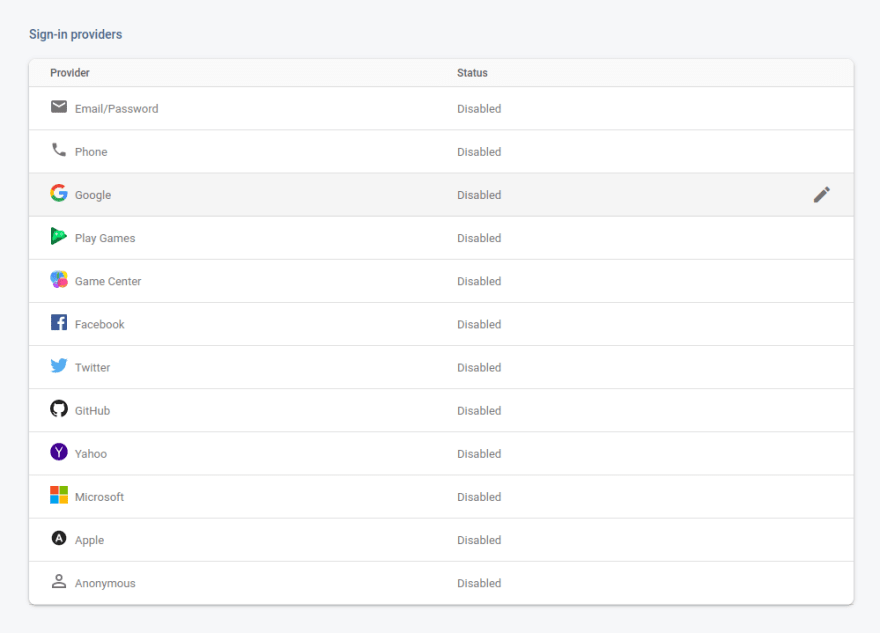The height and width of the screenshot is (633, 880).
Task: Click Disabled status in GitHub row
Action: [479, 411]
